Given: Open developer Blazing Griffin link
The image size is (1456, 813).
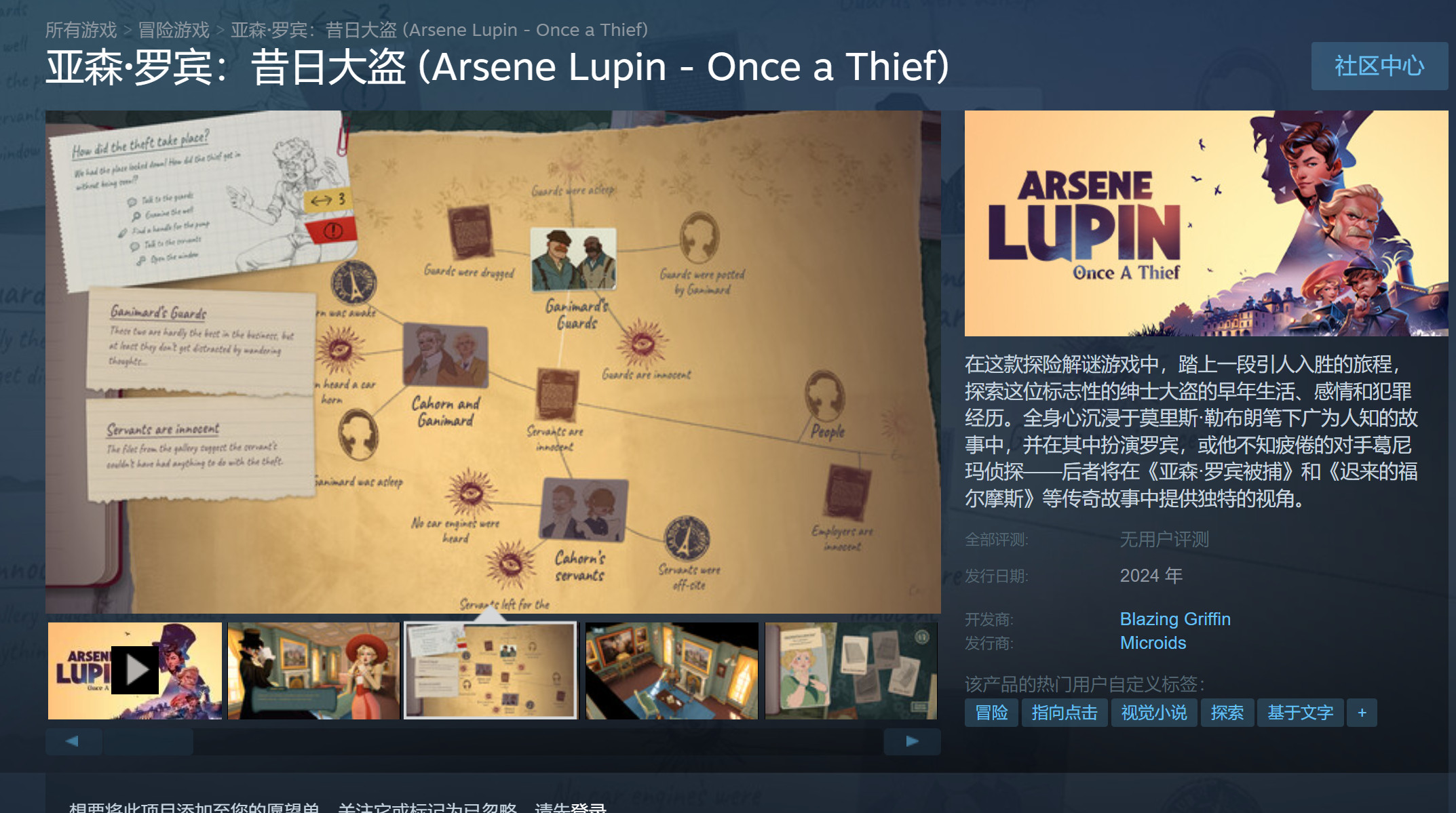Looking at the screenshot, I should click(x=1175, y=619).
